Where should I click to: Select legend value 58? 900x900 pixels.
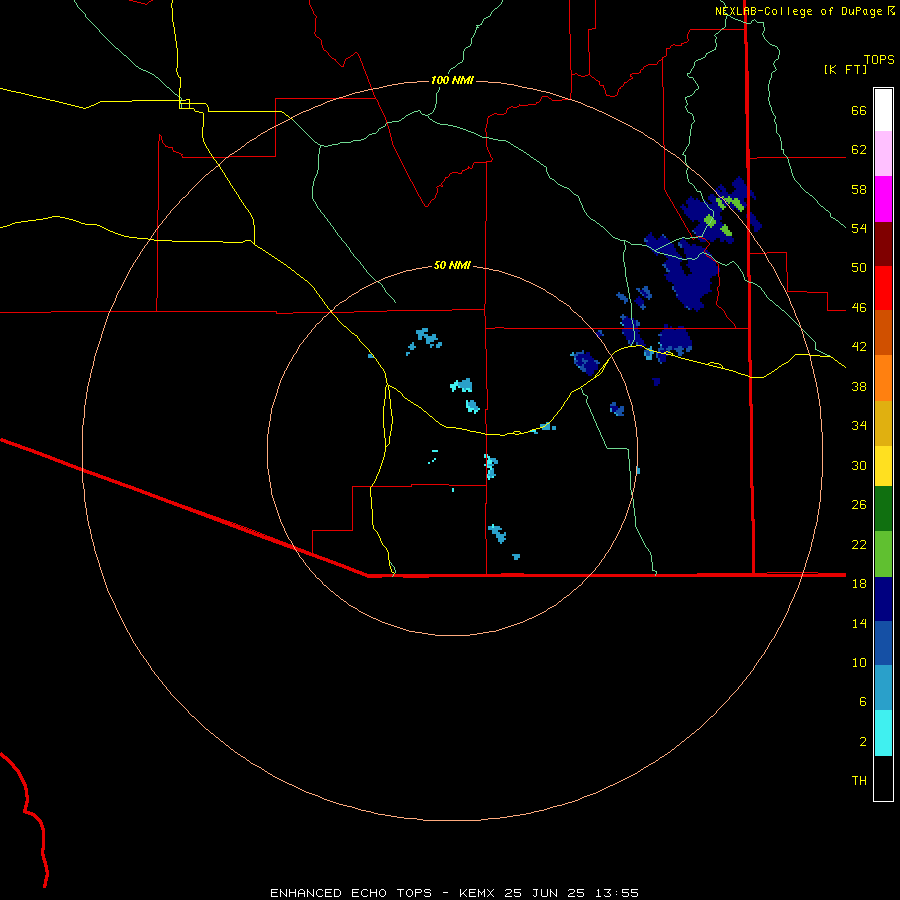pyautogui.click(x=859, y=189)
